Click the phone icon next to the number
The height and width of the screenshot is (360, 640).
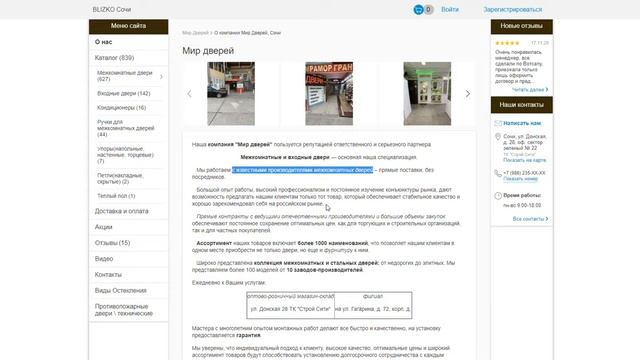coord(498,173)
